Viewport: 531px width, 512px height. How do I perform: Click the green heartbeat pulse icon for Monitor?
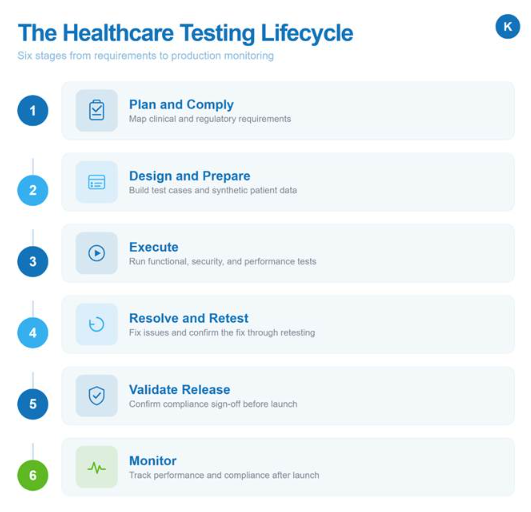click(x=97, y=467)
